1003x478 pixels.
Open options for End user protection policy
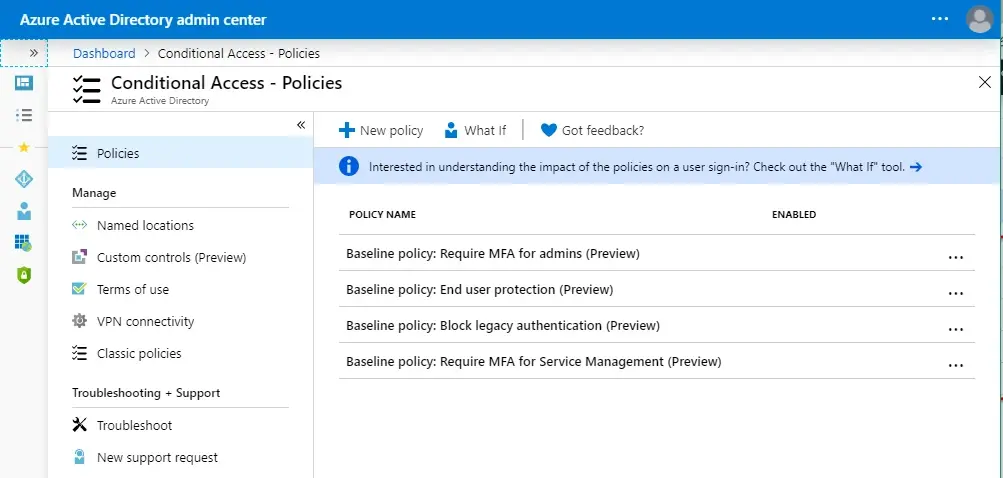click(x=956, y=293)
